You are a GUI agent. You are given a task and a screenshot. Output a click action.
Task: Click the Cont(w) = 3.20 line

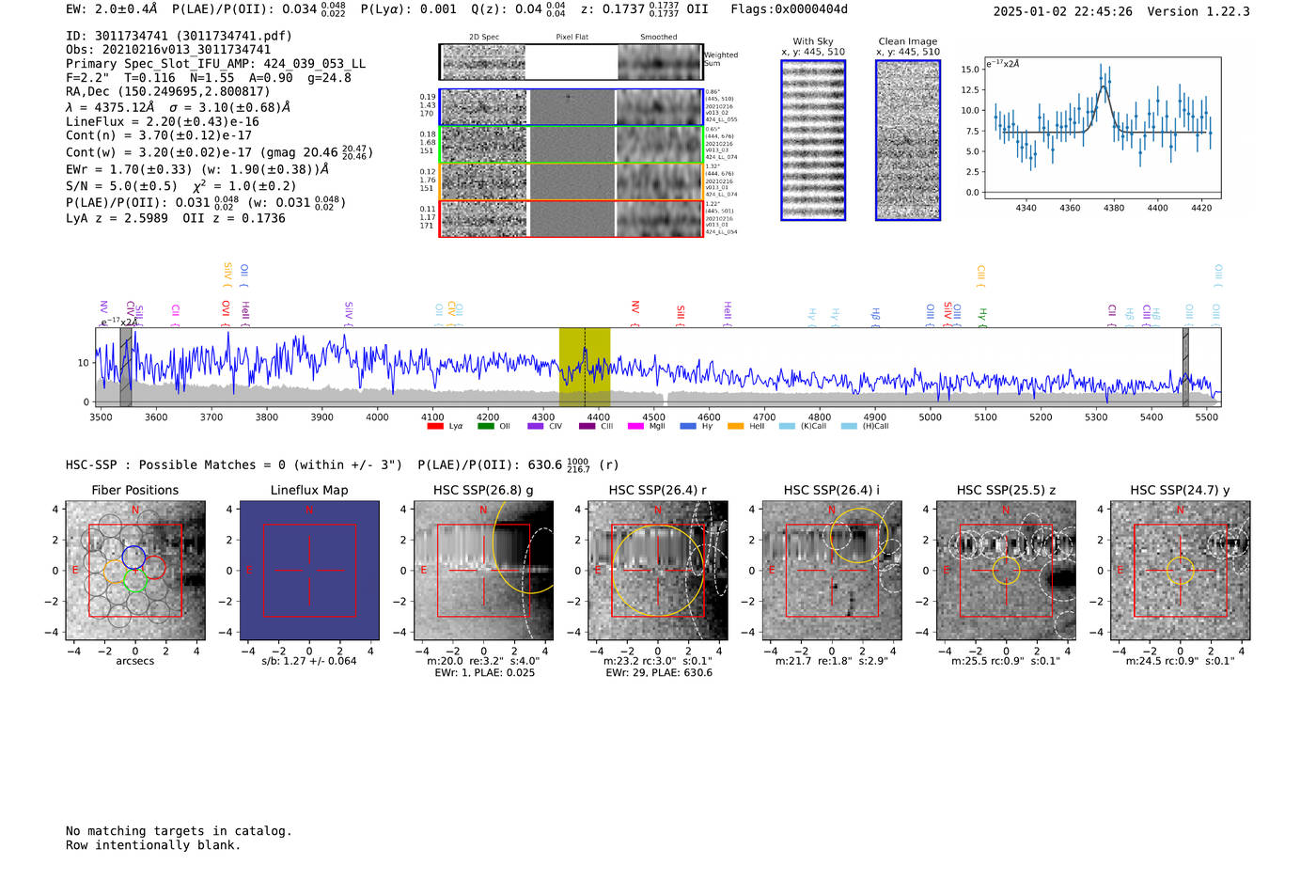219,151
